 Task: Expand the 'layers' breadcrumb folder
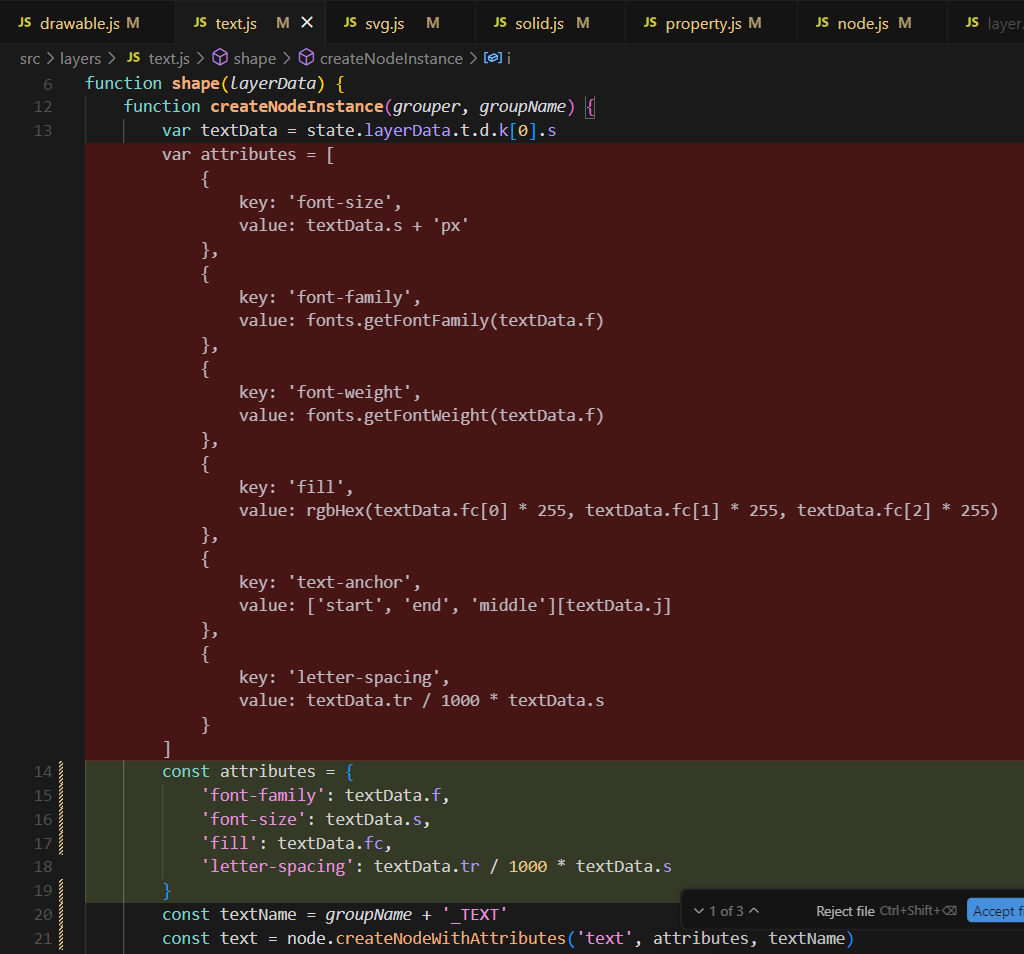[x=80, y=59]
